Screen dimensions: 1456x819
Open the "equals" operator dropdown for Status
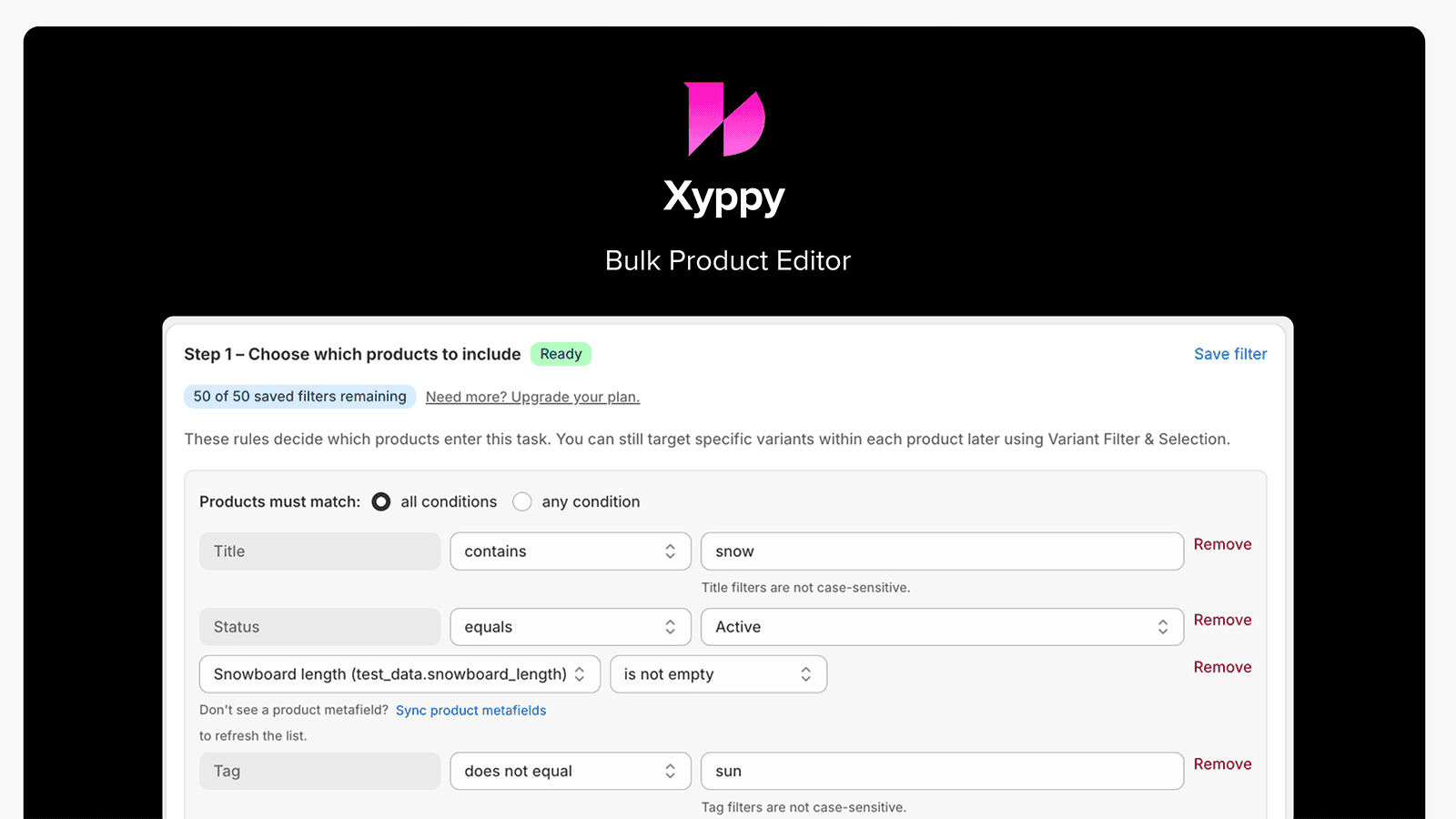click(570, 626)
